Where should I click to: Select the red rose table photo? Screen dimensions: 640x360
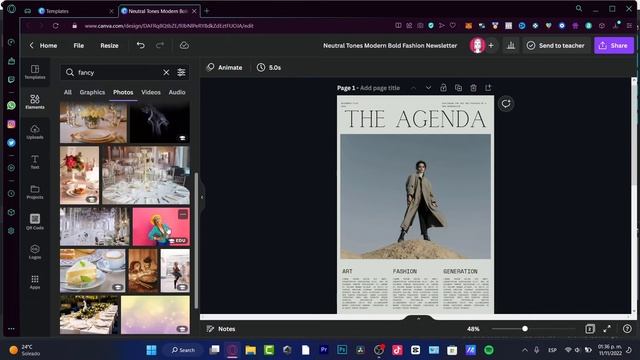coord(79,176)
